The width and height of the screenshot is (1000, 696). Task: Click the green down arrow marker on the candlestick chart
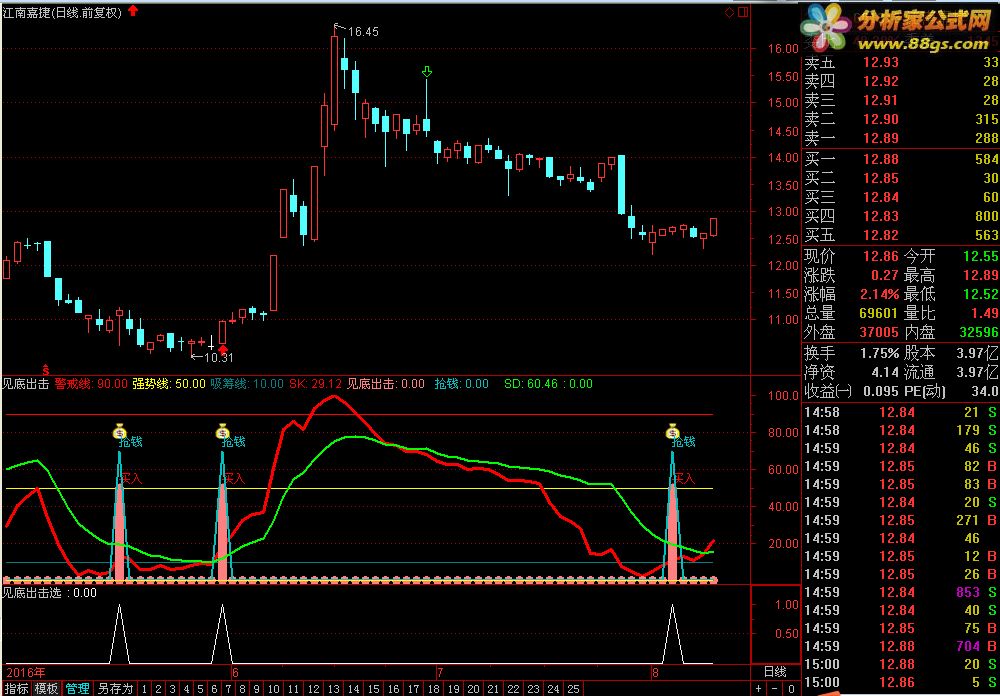click(x=427, y=71)
